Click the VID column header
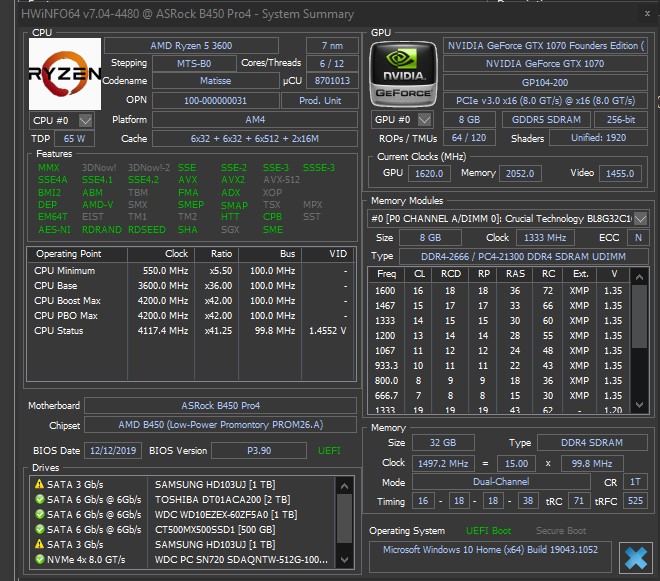Screen dimensions: 660x581 point(328,254)
